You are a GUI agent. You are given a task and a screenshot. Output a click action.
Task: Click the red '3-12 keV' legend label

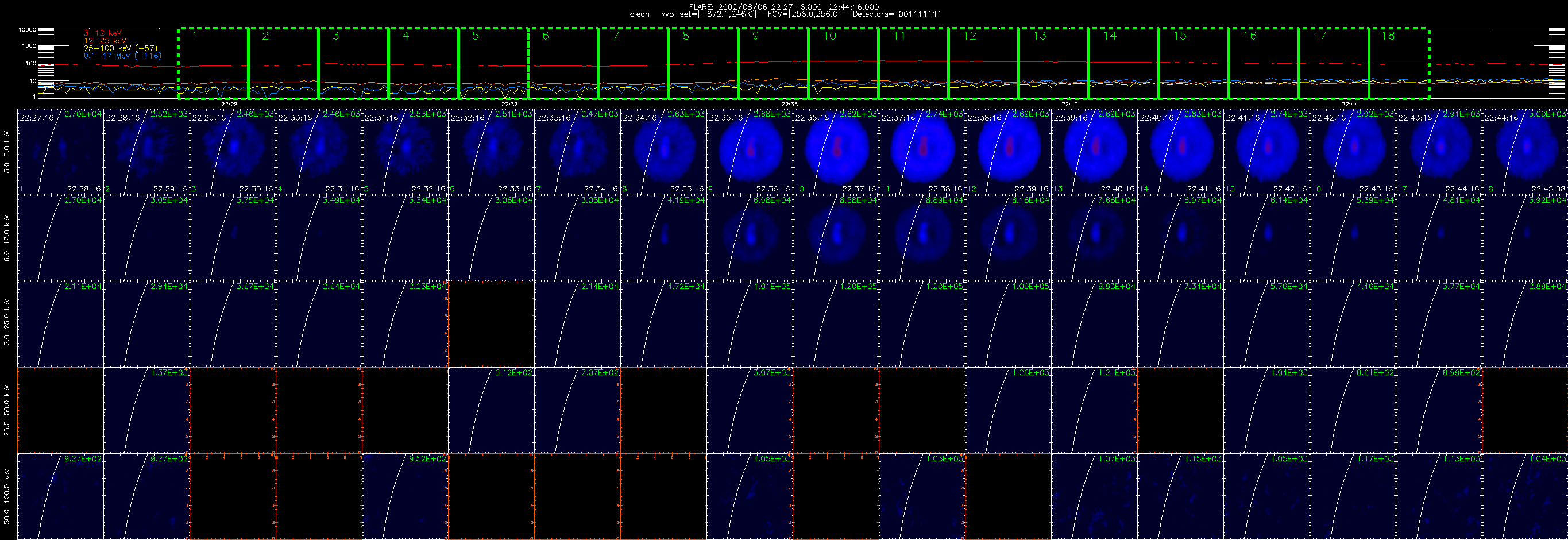102,33
